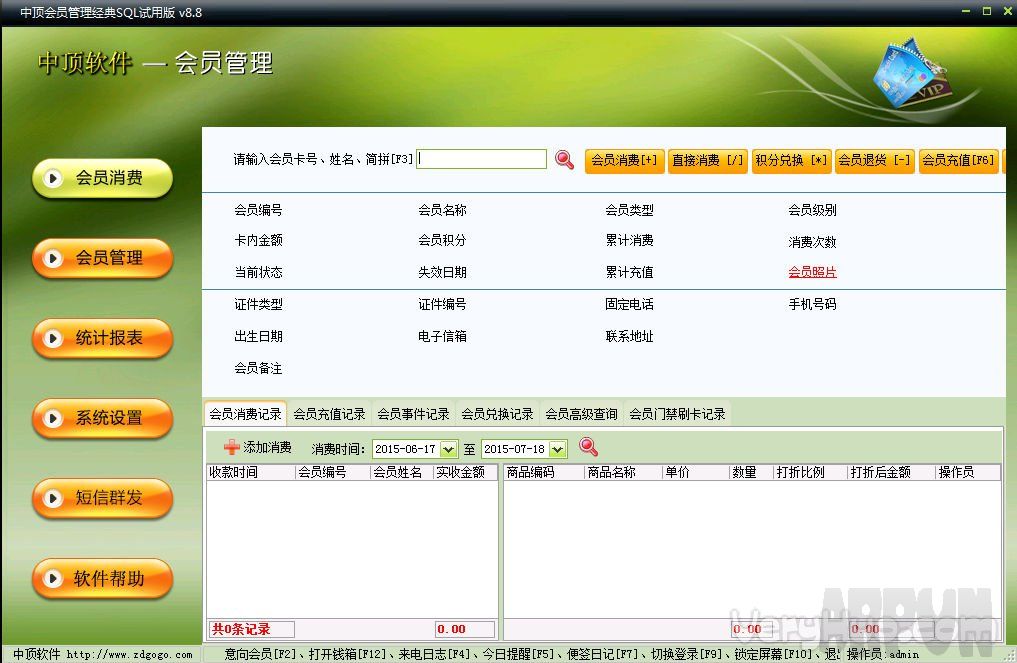
Task: Open 统计报表 from the left sidebar
Action: click(103, 338)
